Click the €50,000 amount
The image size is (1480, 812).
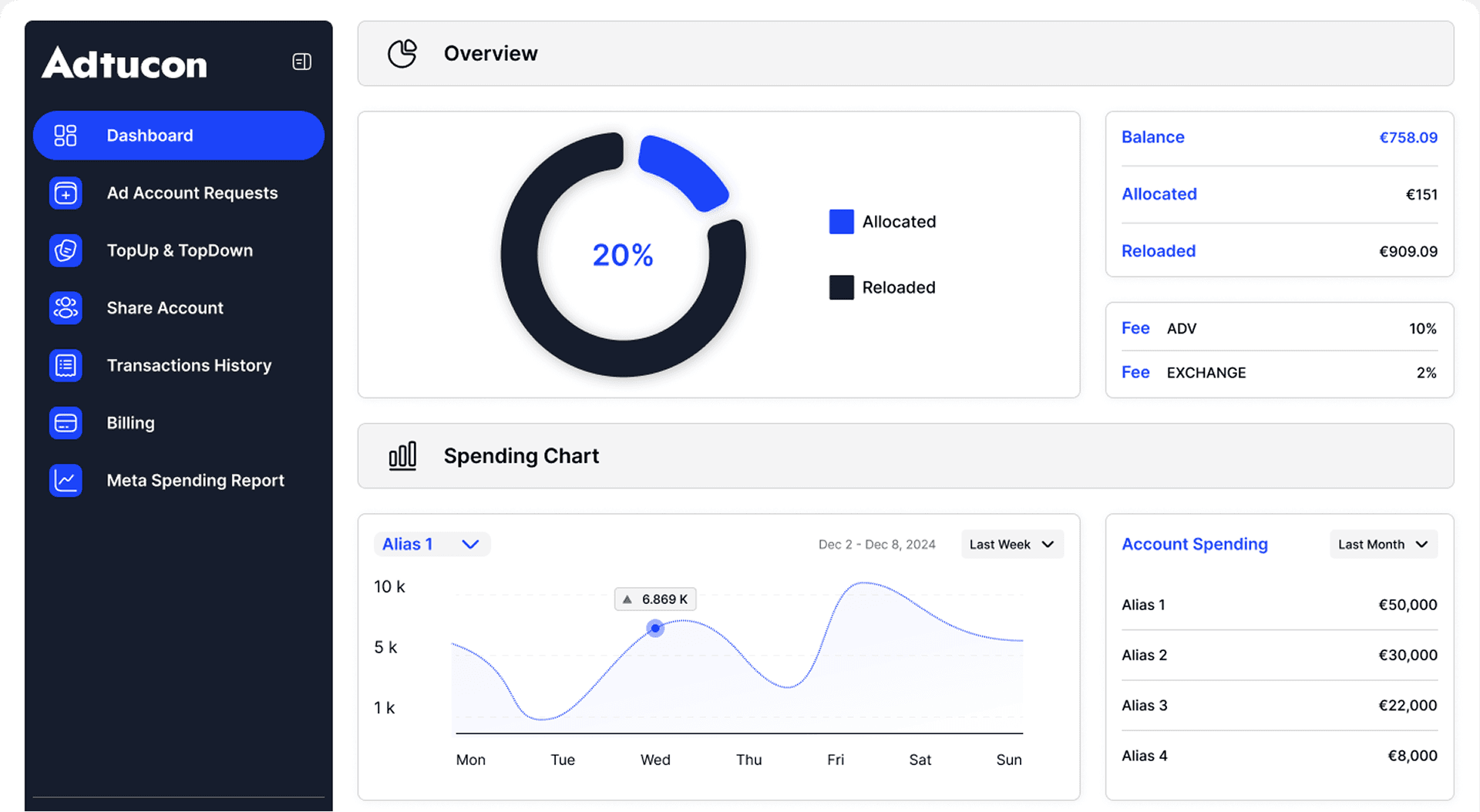[1408, 605]
